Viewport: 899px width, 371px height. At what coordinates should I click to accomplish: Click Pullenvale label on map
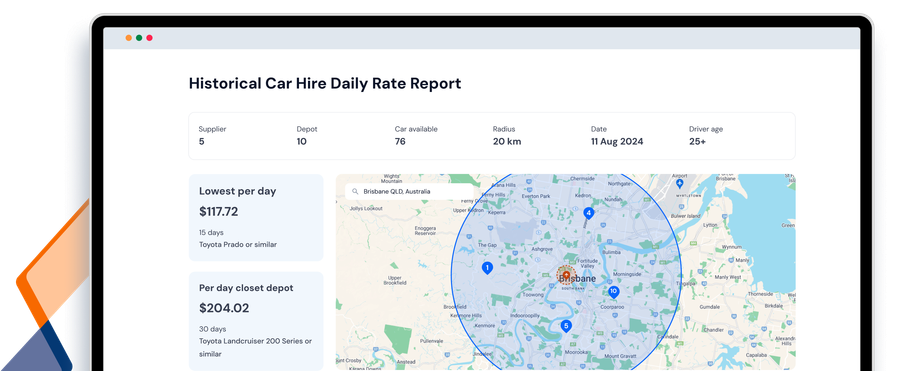[431, 341]
